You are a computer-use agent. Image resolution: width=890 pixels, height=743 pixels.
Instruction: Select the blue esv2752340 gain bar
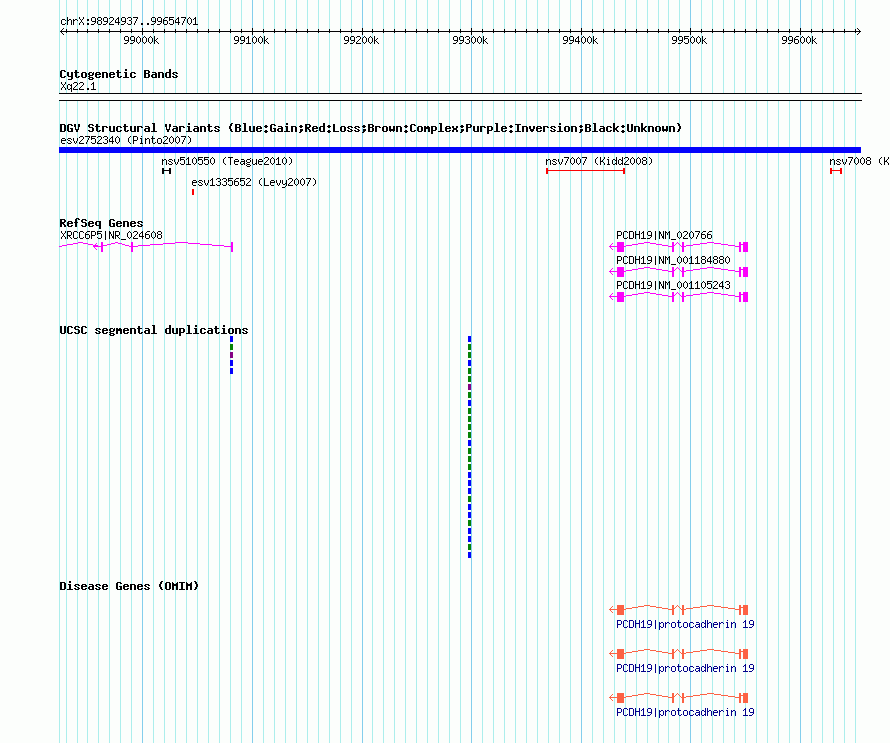point(460,150)
